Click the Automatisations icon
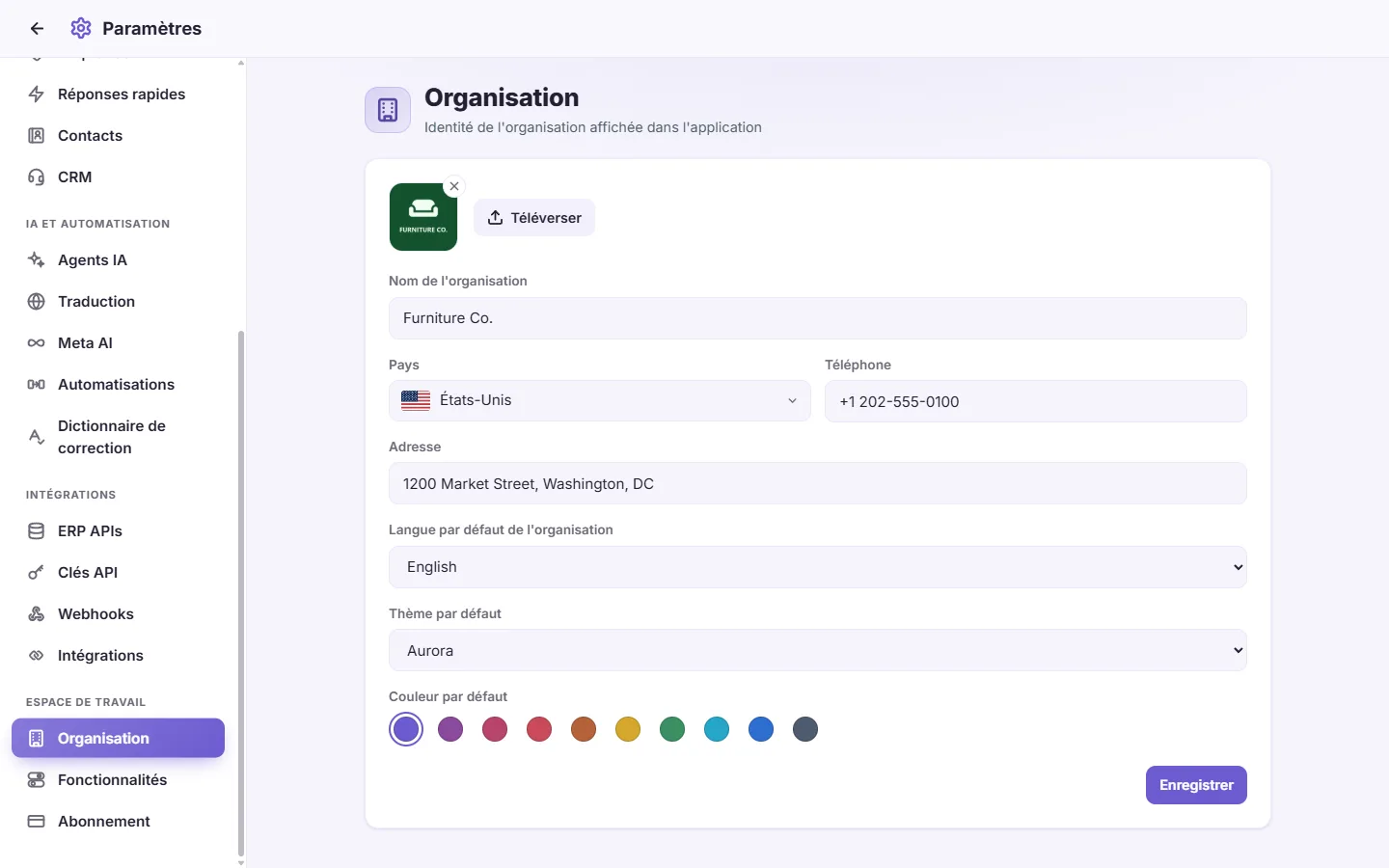The height and width of the screenshot is (868, 1389). [37, 385]
